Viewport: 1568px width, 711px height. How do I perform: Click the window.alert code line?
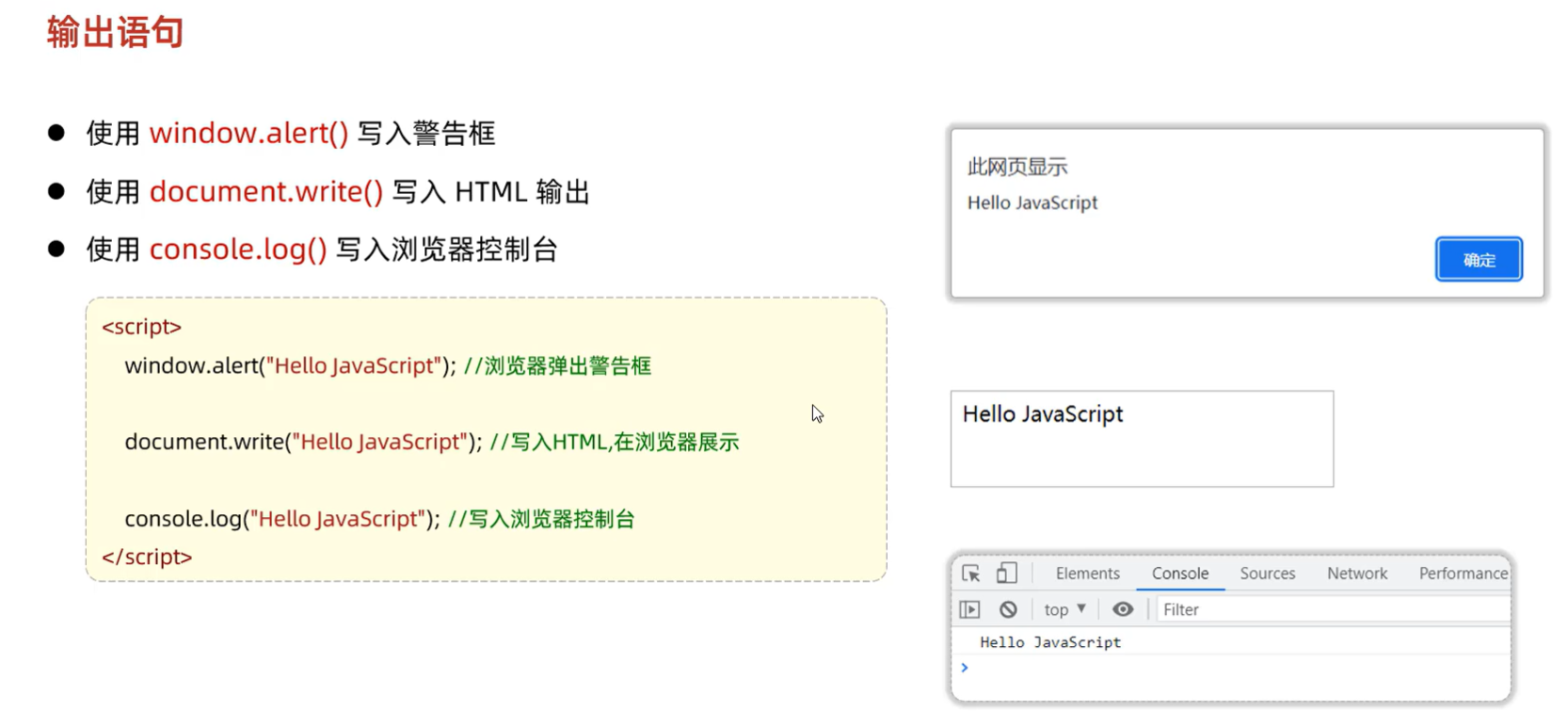(388, 365)
